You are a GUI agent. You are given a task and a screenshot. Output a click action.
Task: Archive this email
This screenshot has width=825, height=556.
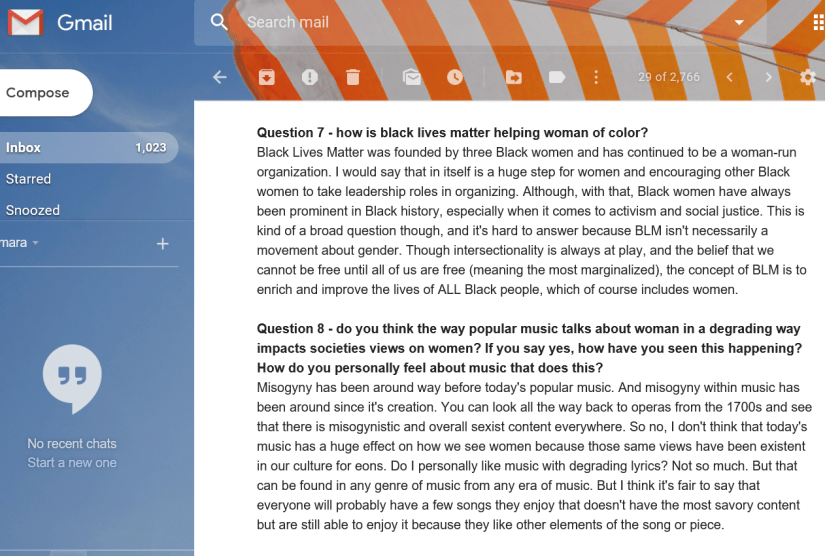267,77
